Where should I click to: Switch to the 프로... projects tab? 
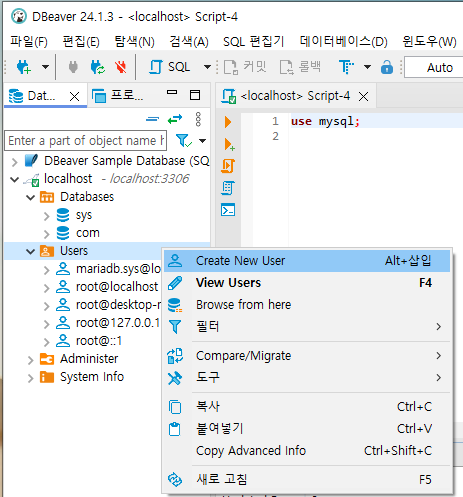tap(117, 96)
